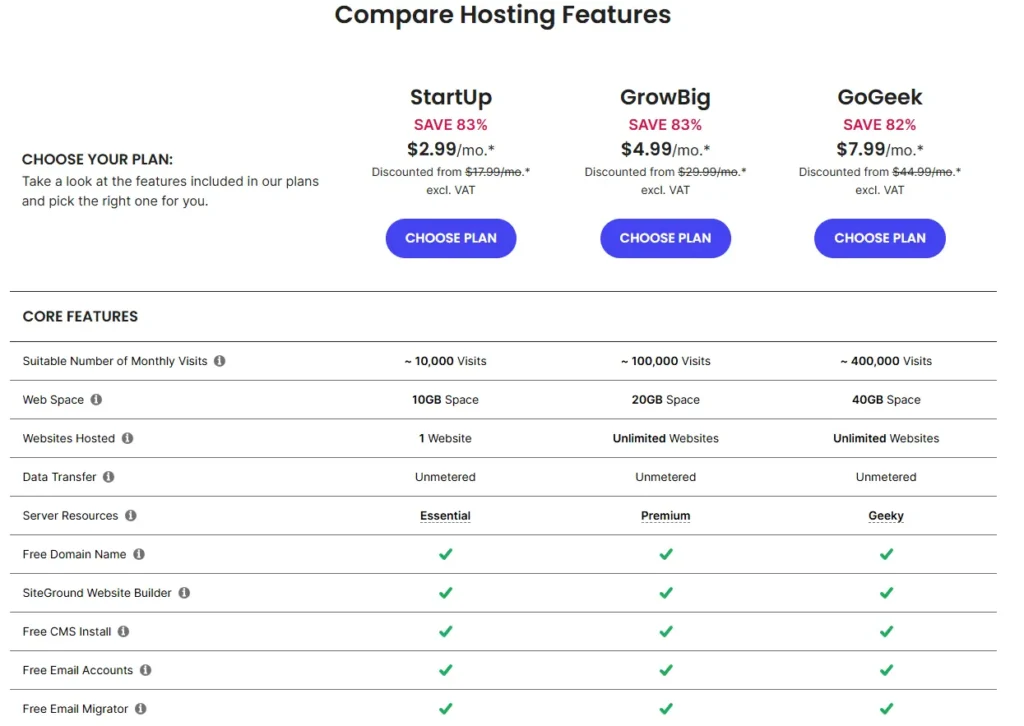This screenshot has height=726, width=1024.
Task: Click the Websites Hosted row label
Action: pos(69,438)
